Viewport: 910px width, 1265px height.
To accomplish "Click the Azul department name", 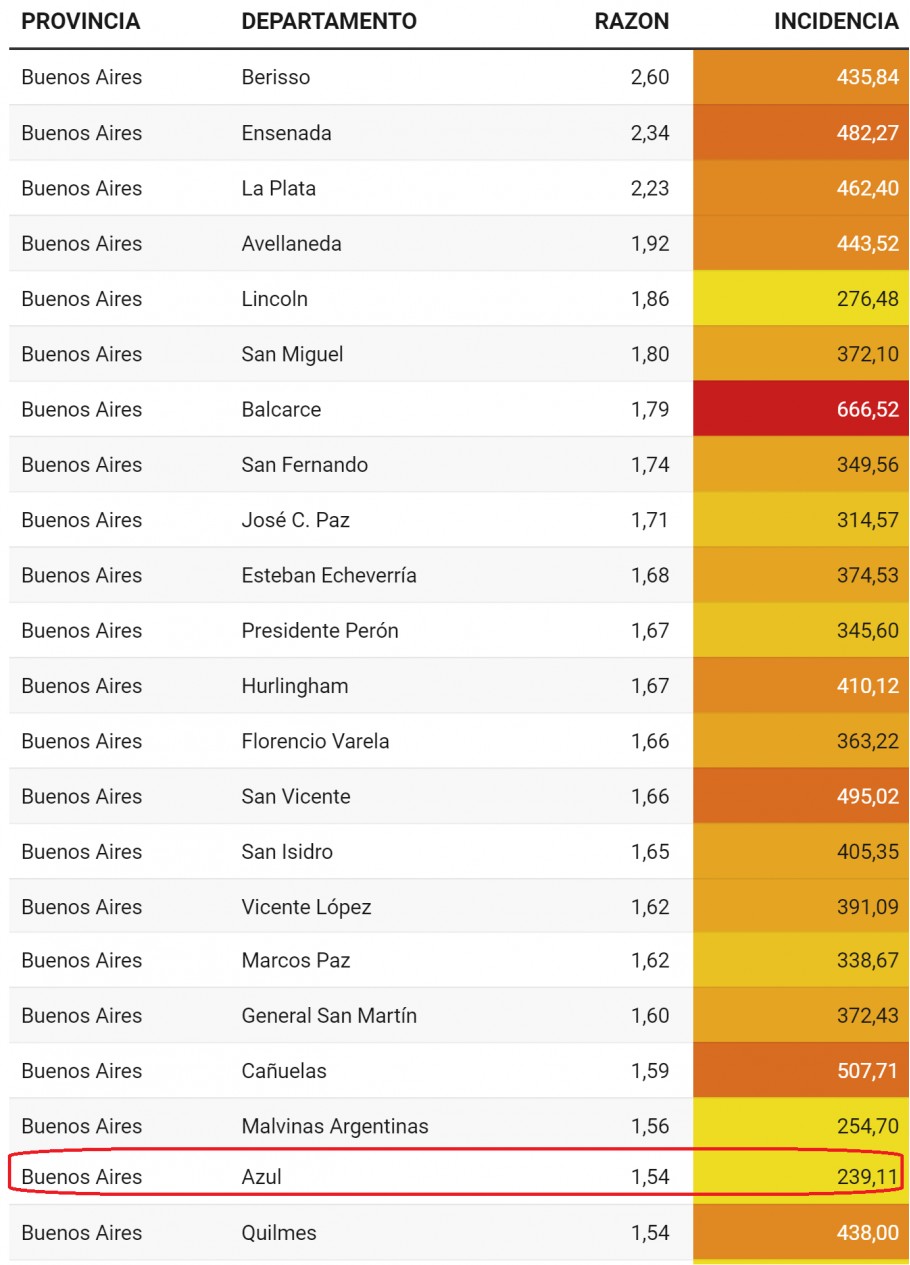I will pyautogui.click(x=262, y=1177).
